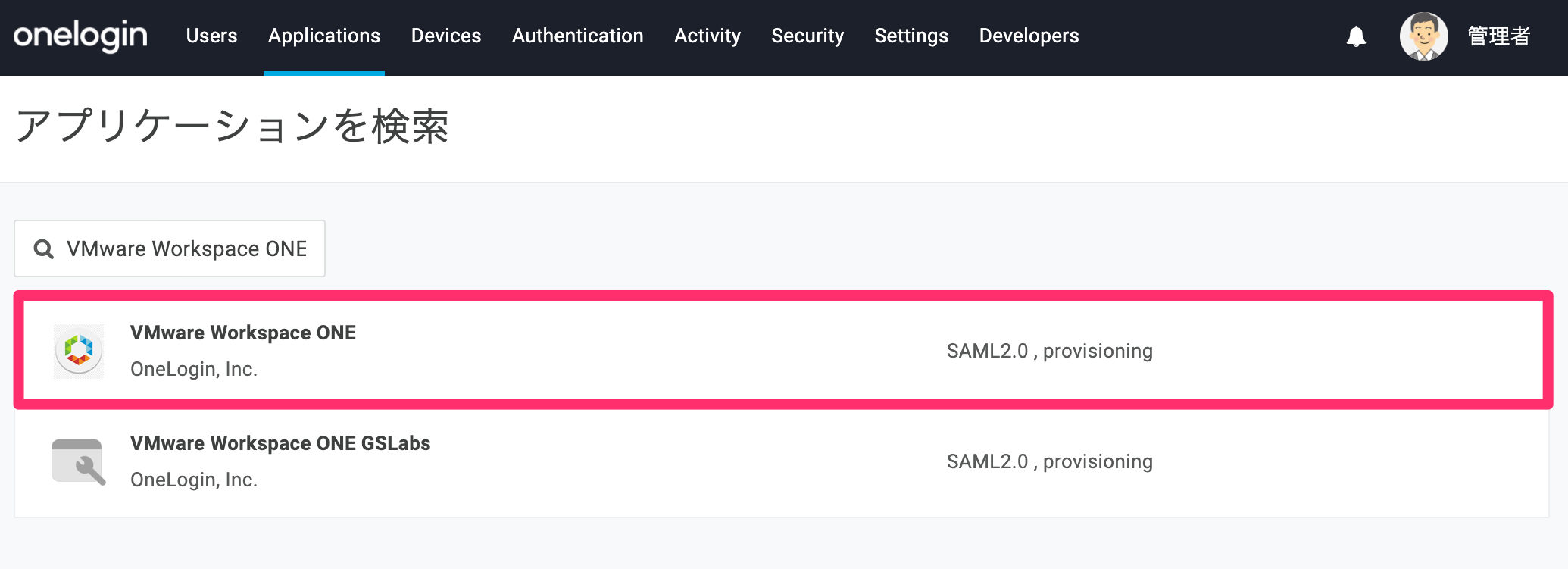The image size is (1568, 569).
Task: Click SAML2.0, provisioning for VMware Workspace ONE
Action: (x=1050, y=351)
